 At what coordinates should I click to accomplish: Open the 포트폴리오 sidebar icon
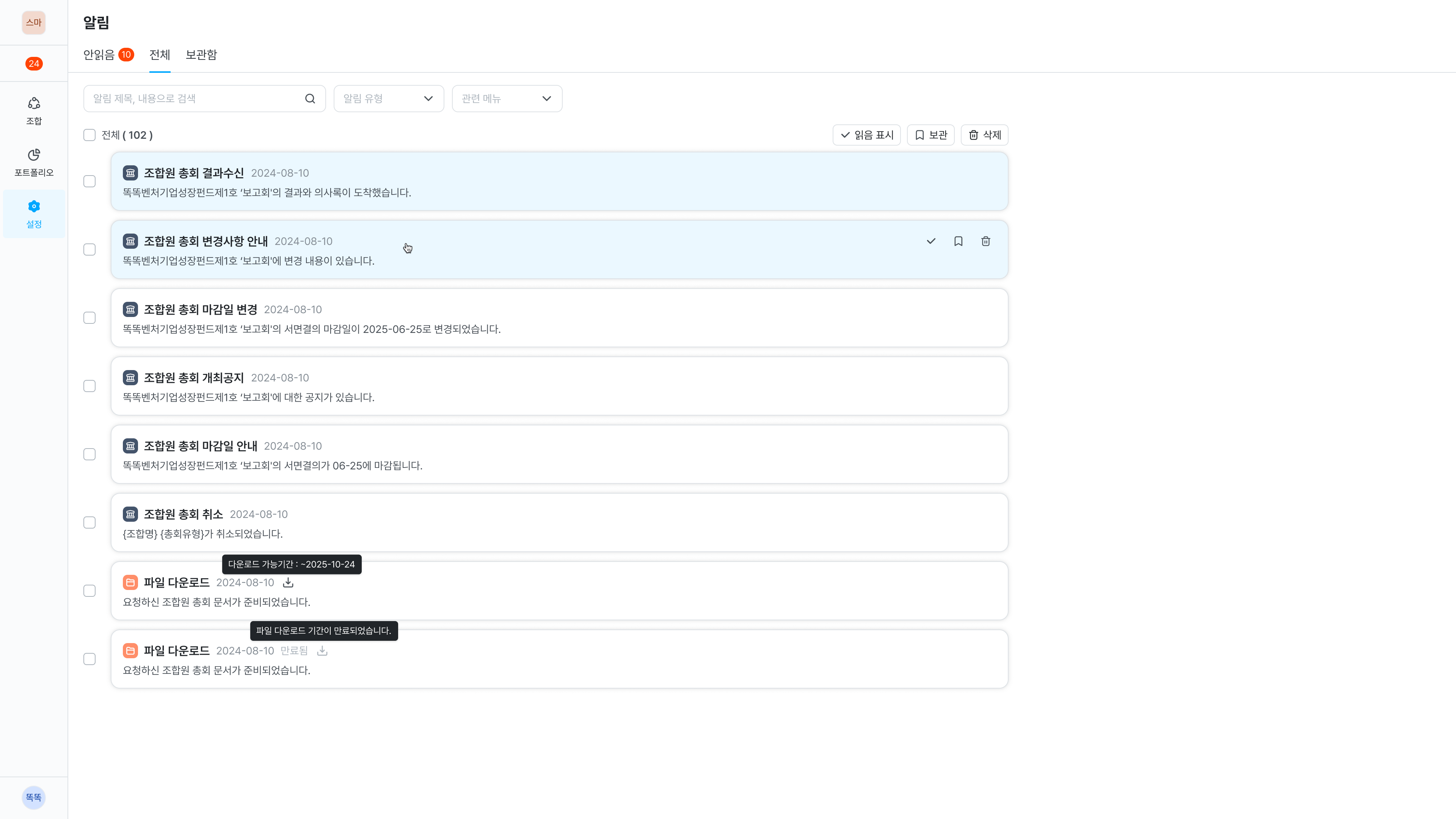[x=34, y=155]
